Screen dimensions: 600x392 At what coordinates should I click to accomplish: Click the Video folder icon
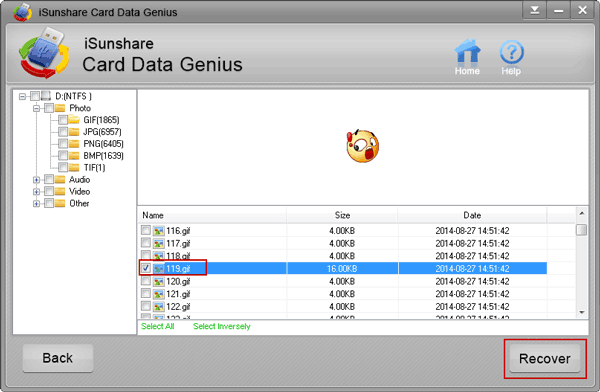click(x=60, y=191)
